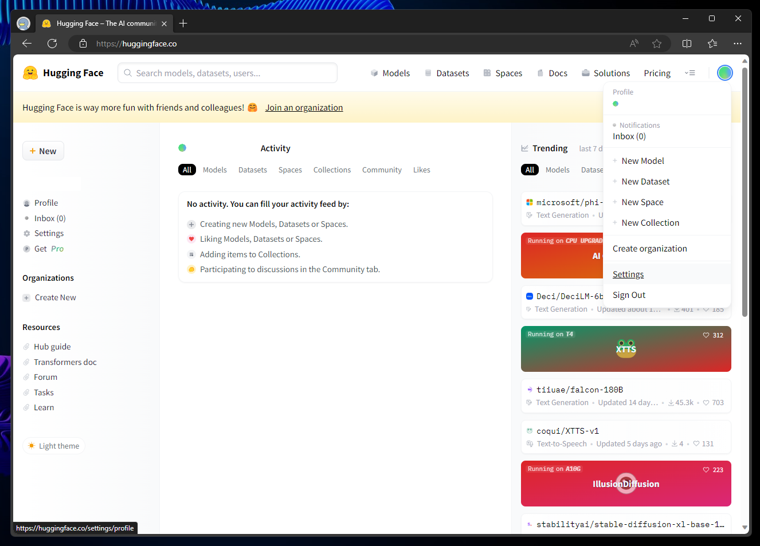Image resolution: width=760 pixels, height=546 pixels.
Task: Expand the extra navigation menu icon
Action: pyautogui.click(x=690, y=73)
